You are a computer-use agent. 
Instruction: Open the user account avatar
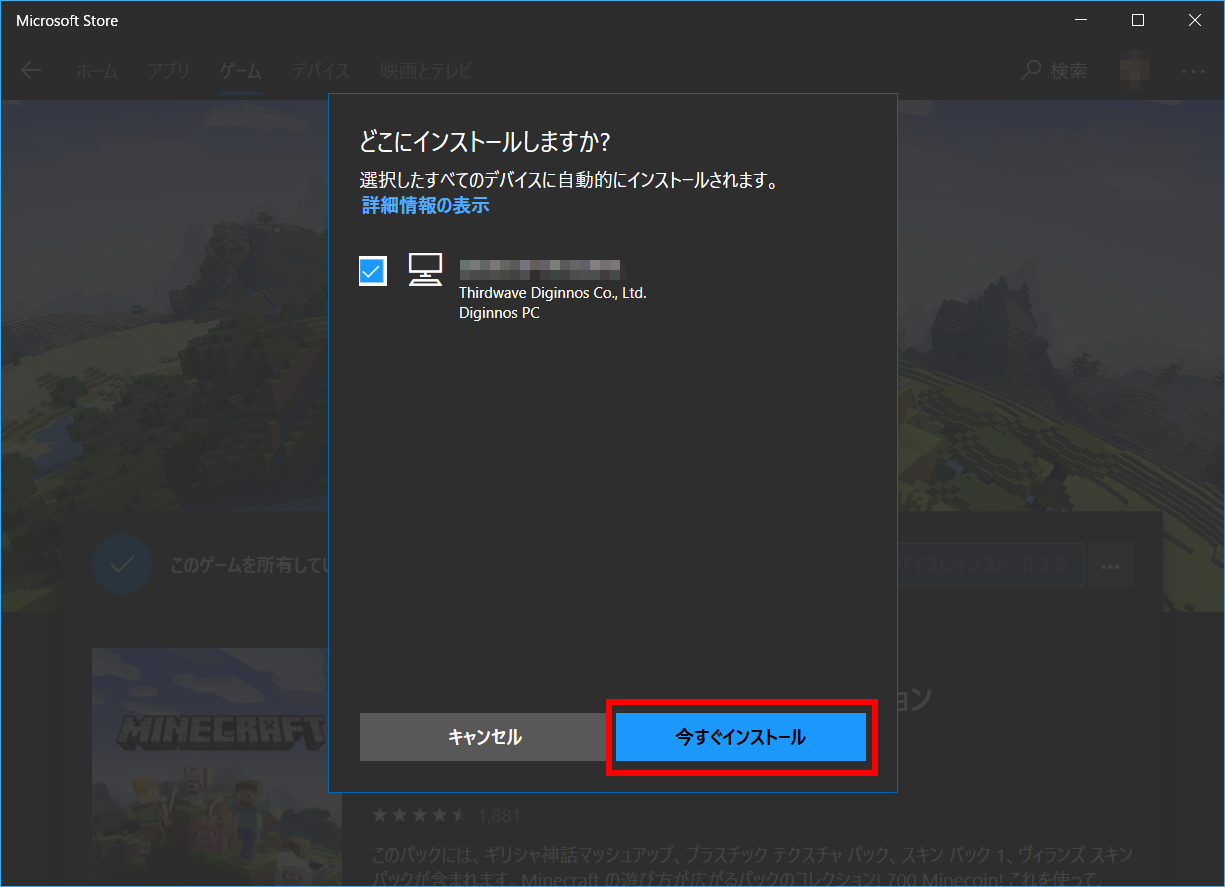pyautogui.click(x=1135, y=70)
